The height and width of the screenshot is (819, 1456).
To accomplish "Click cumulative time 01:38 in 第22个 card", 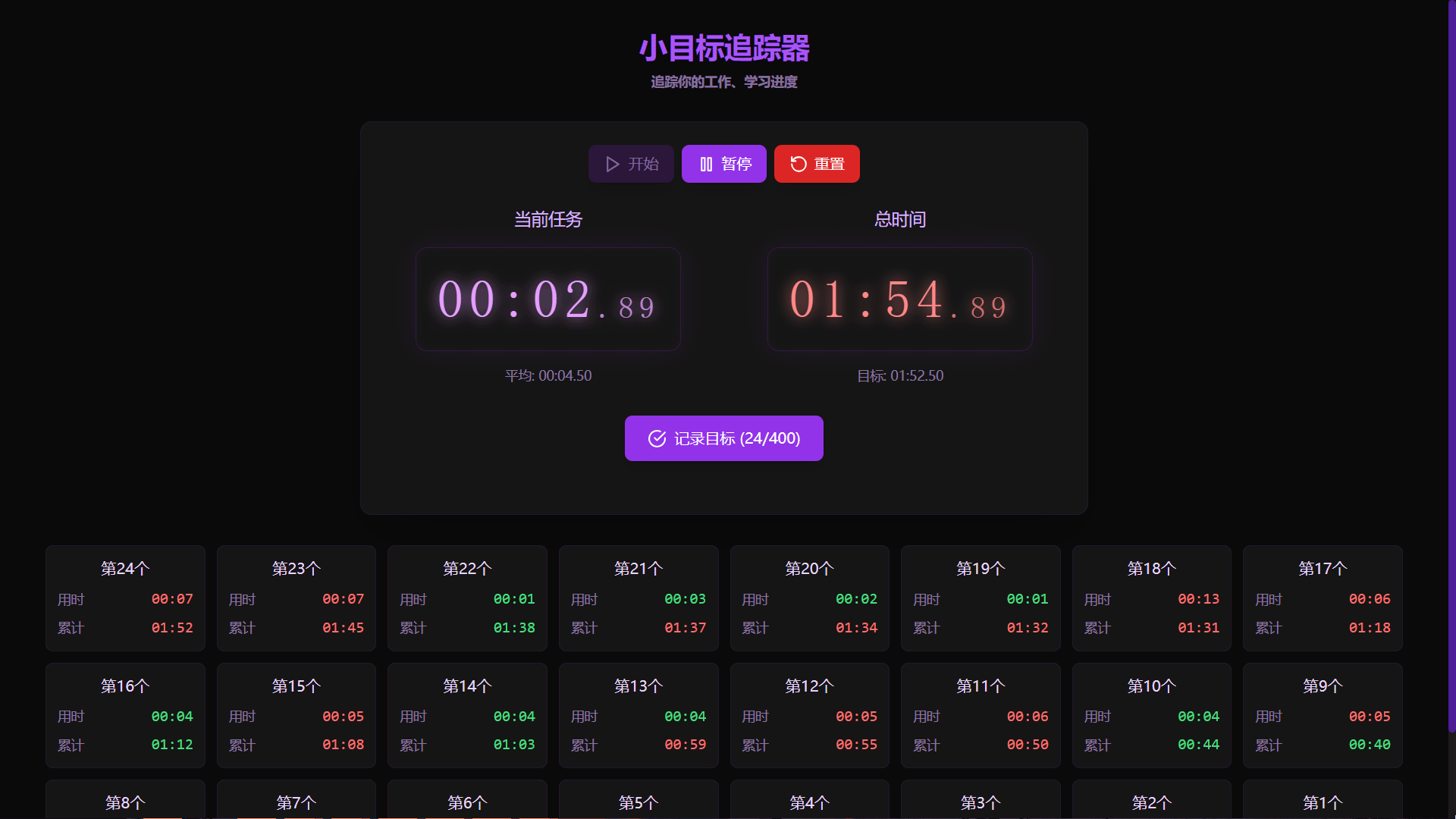I will (514, 628).
